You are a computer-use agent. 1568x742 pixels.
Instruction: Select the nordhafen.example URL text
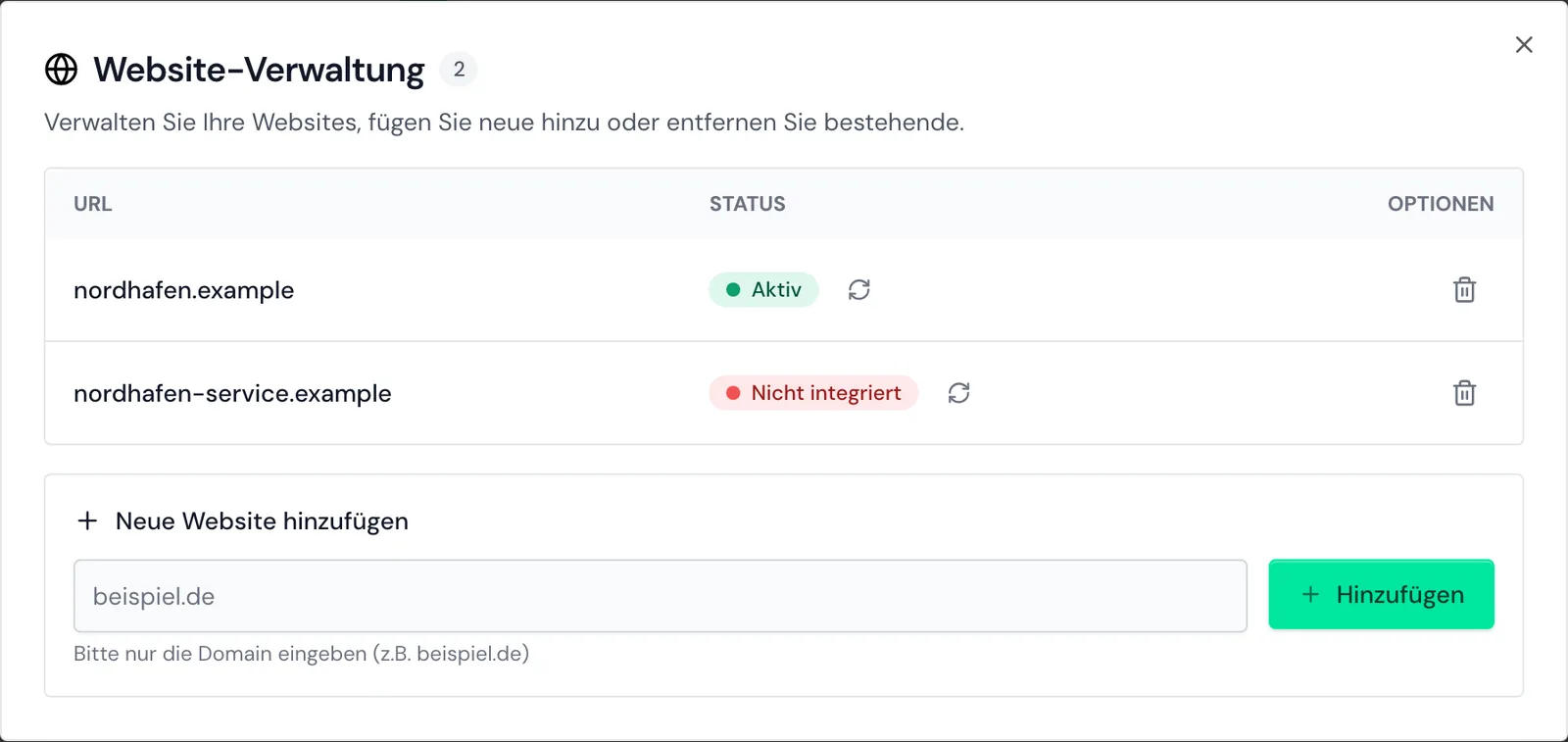[x=184, y=290]
